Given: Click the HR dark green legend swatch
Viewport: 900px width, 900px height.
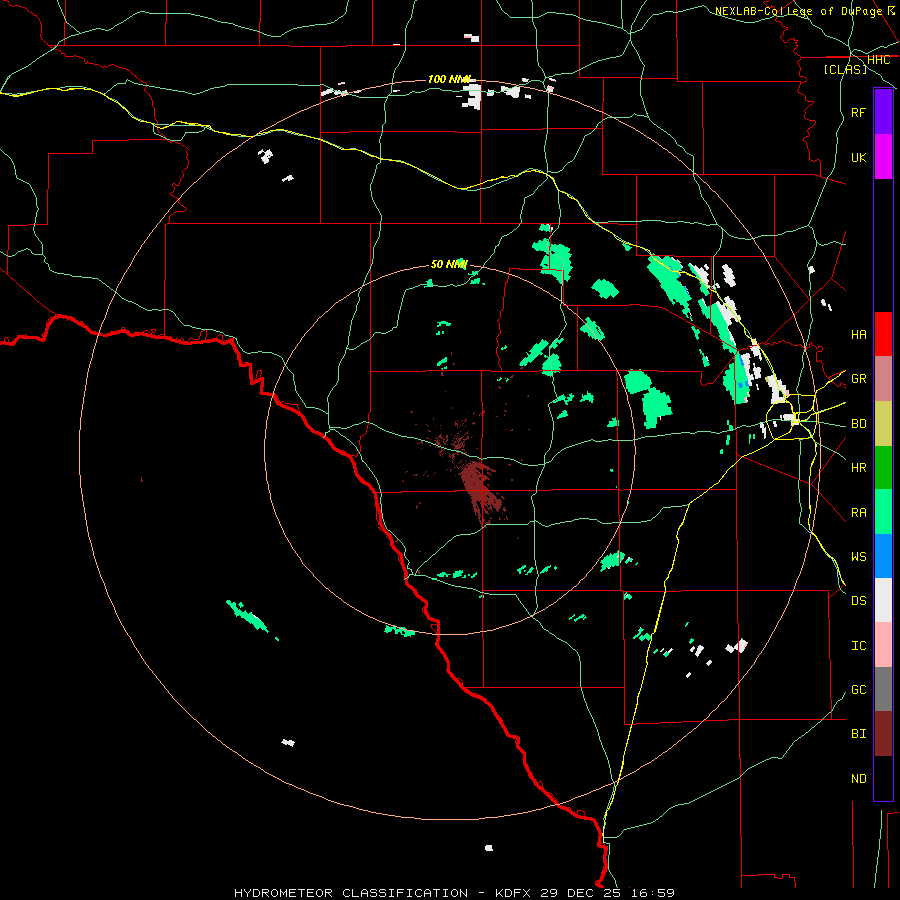Looking at the screenshot, I should point(883,468).
